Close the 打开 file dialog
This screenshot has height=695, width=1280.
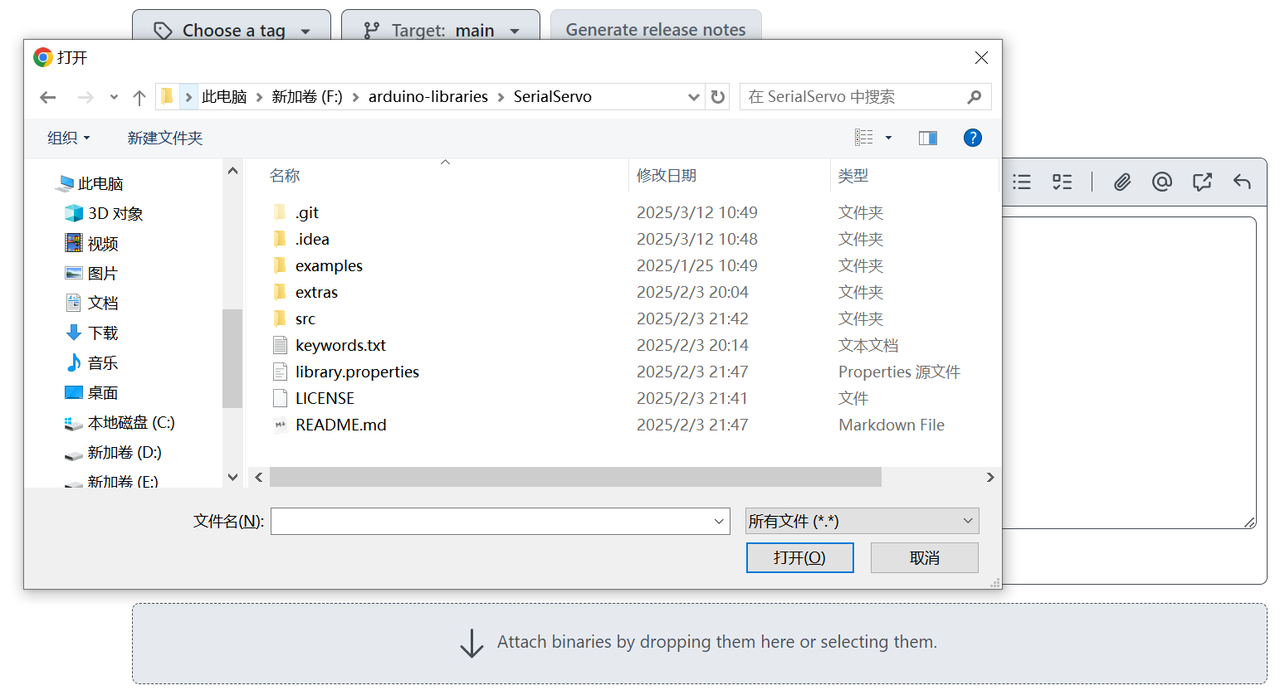981,58
